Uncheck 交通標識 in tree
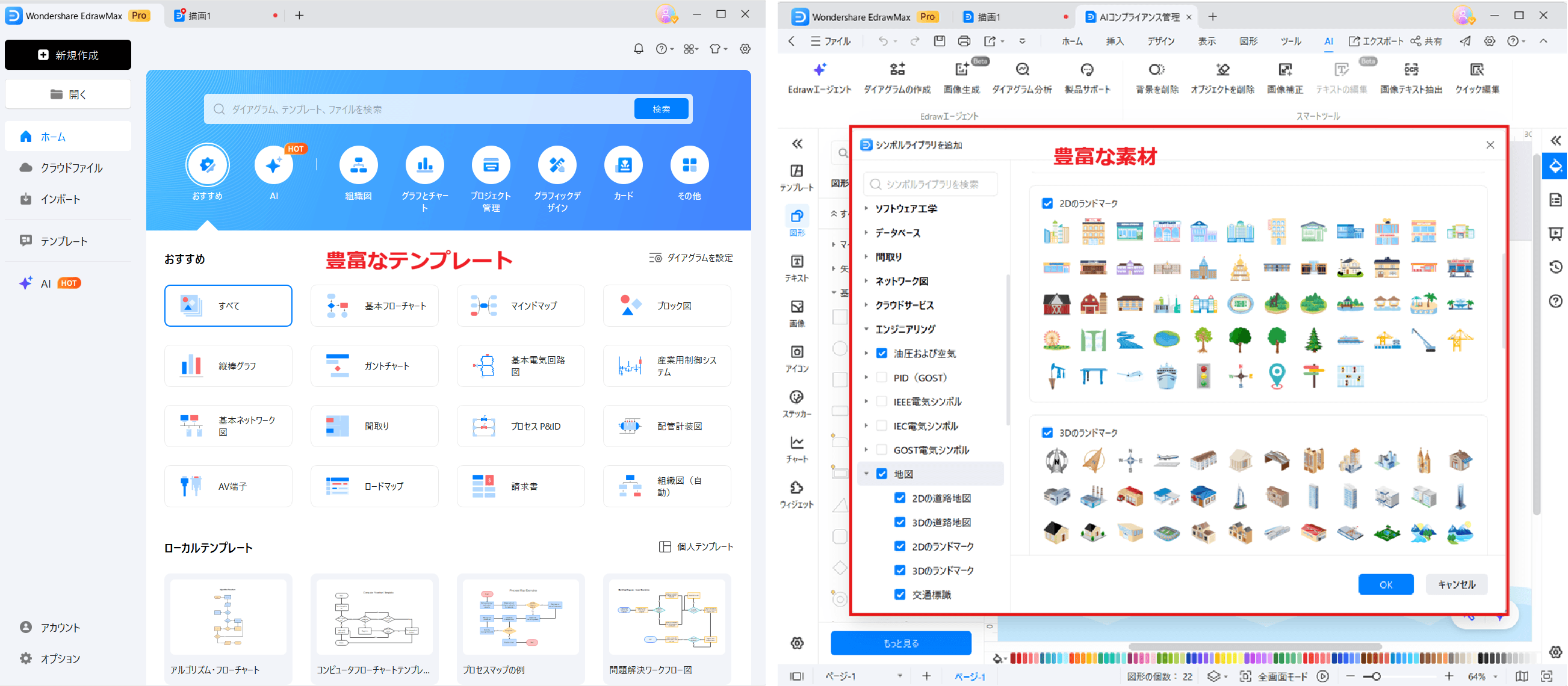Viewport: 1568px width, 686px height. (x=900, y=595)
